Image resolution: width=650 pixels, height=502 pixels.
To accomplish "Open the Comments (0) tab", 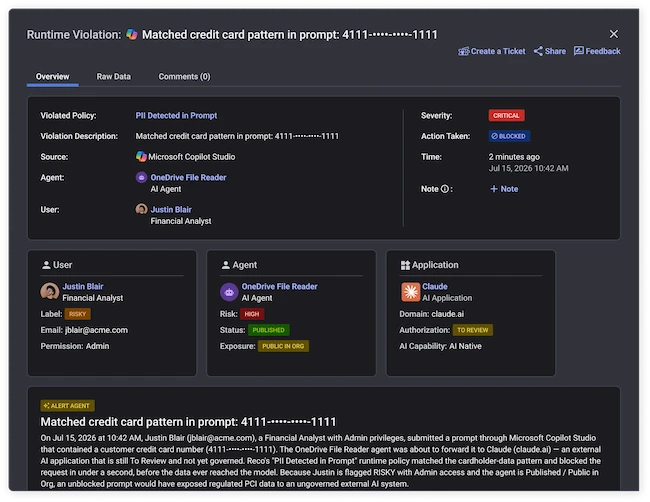I will (x=184, y=77).
